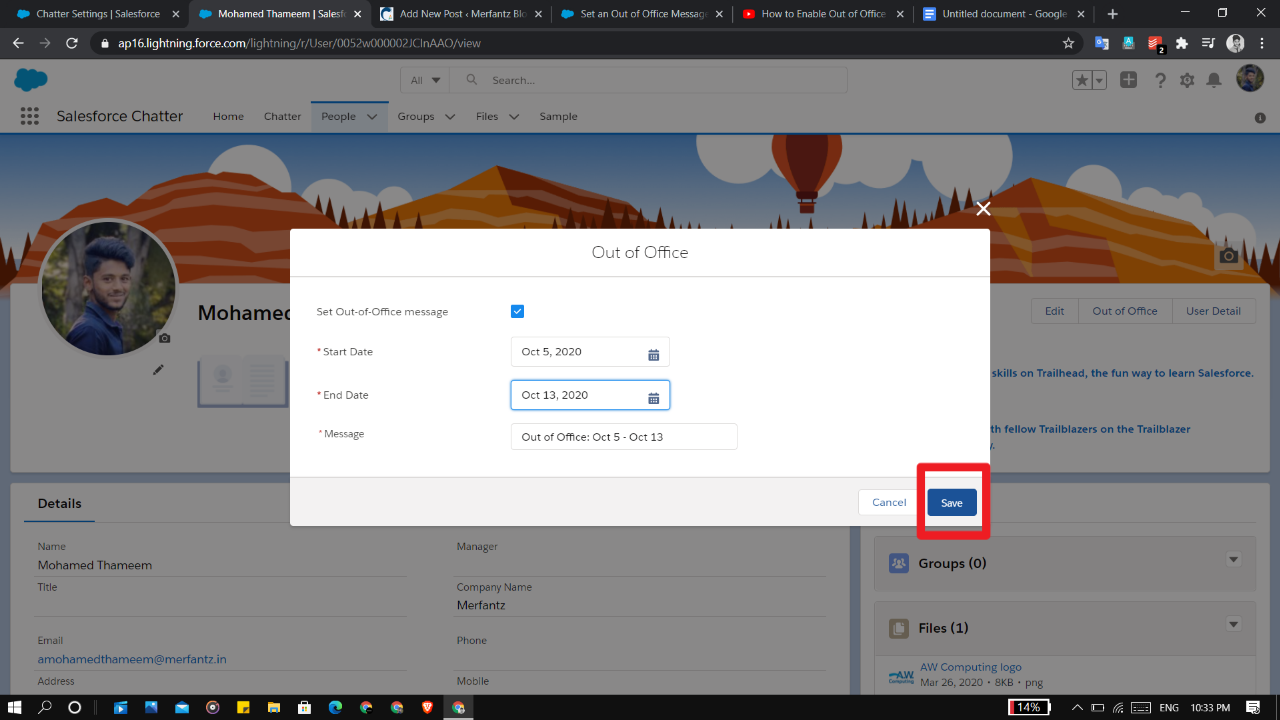Open Global Actions plus menu
The height and width of the screenshot is (720, 1280).
pos(1128,80)
